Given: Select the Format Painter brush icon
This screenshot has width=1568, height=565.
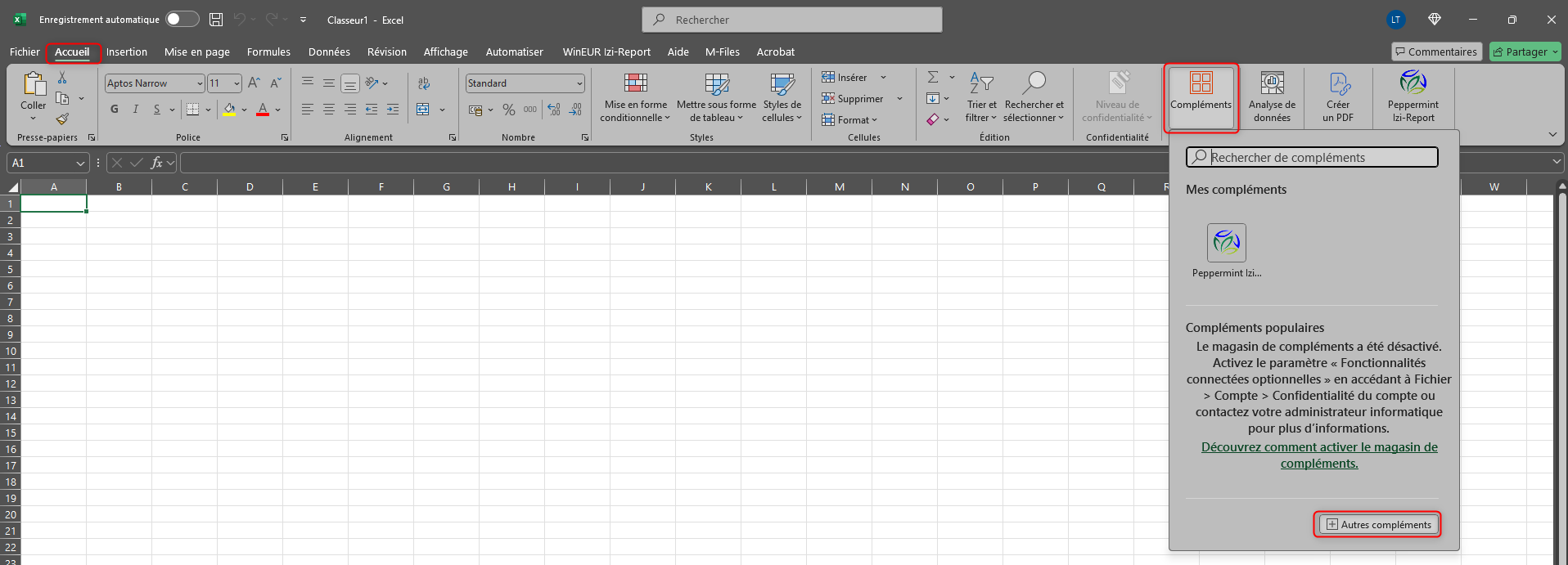Looking at the screenshot, I should click(x=62, y=119).
